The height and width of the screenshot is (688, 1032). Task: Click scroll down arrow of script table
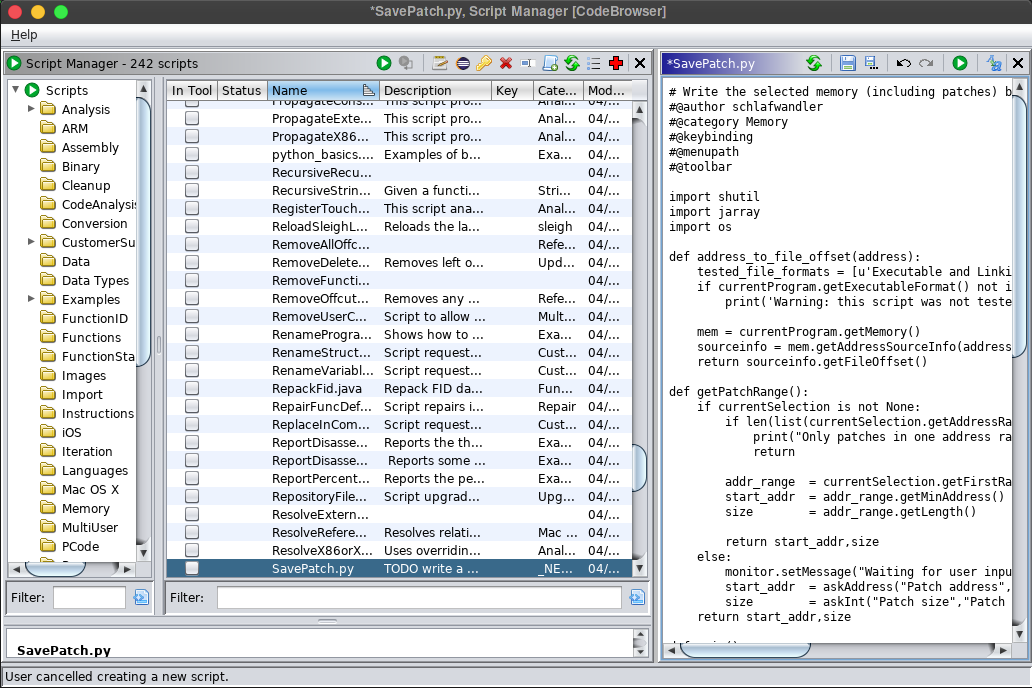pos(638,568)
